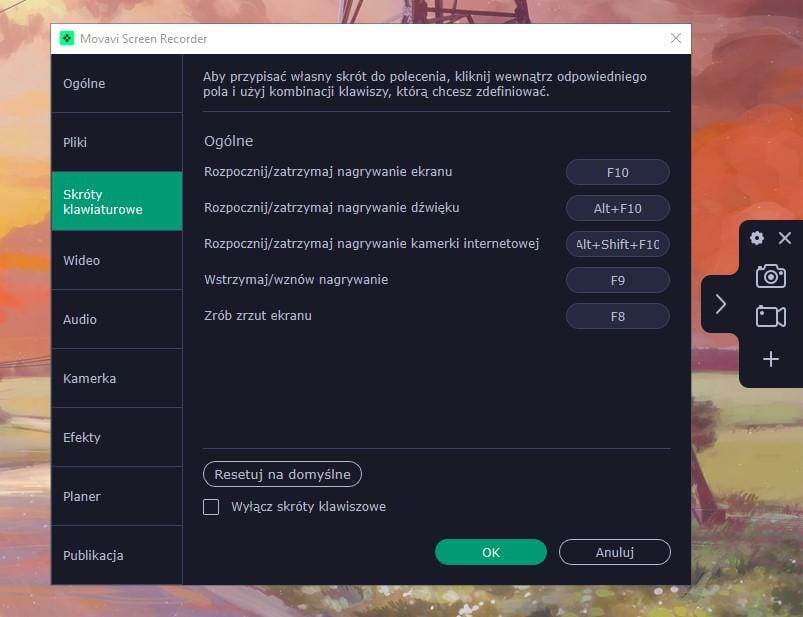Close the side widget with X icon

pyautogui.click(x=785, y=238)
